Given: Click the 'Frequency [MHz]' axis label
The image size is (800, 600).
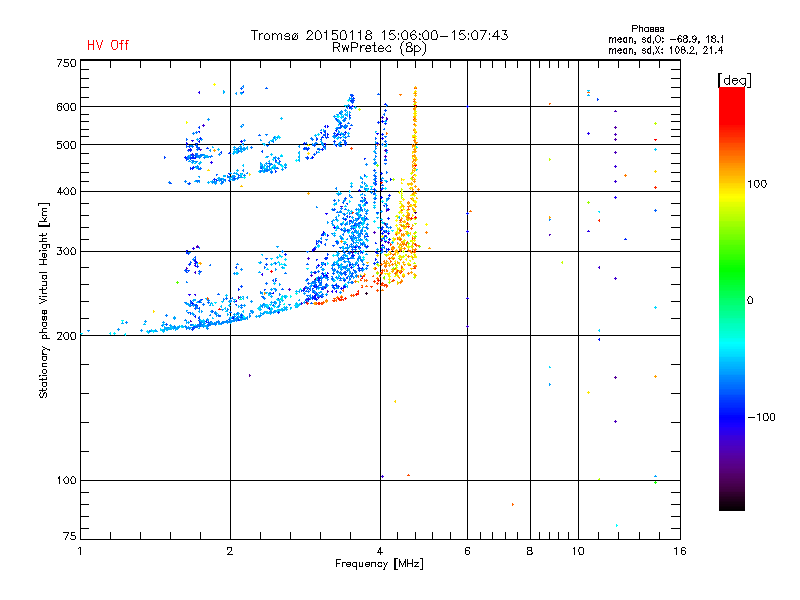Looking at the screenshot, I should (x=379, y=564).
